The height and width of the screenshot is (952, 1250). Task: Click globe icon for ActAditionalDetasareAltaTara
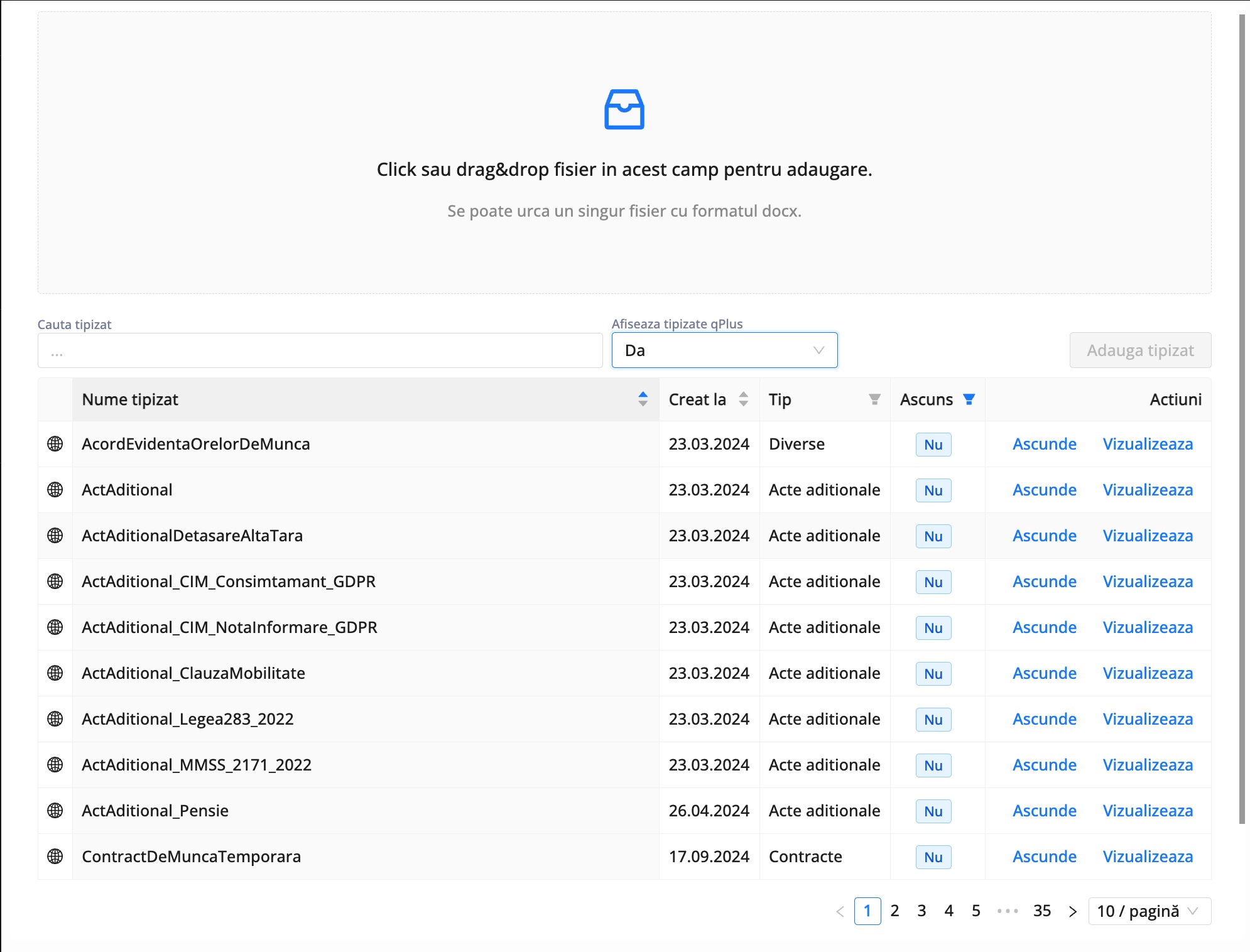[55, 536]
